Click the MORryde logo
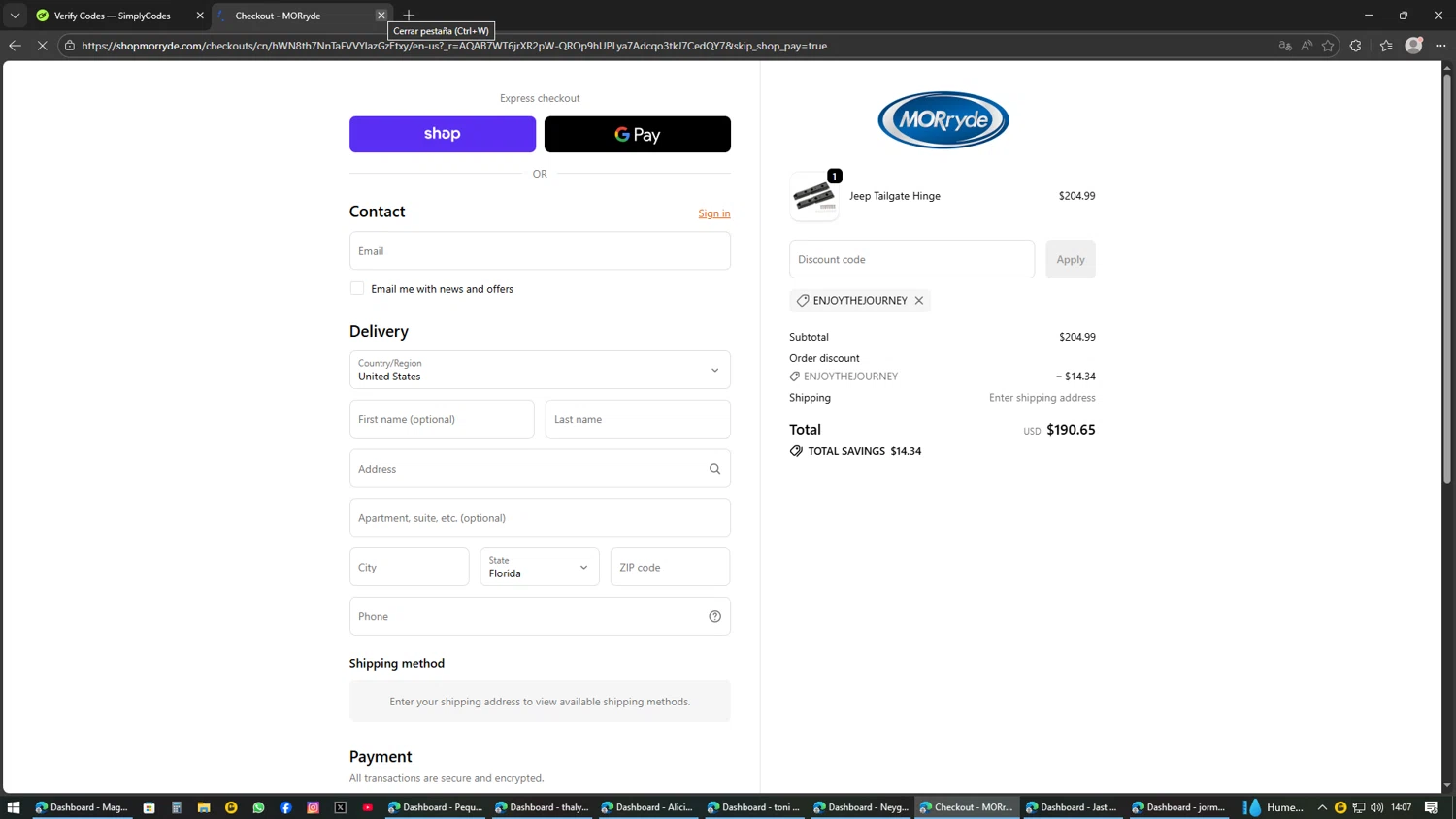The image size is (1456, 819). click(943, 120)
